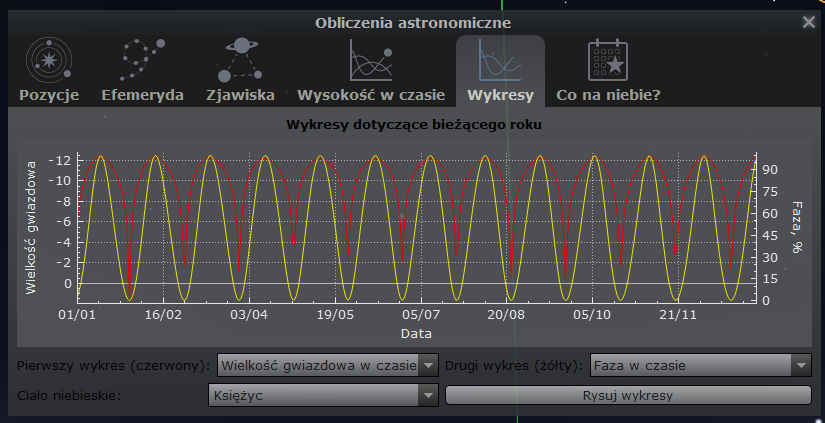Select the Zjawiska ringed planet icon
Viewport: 825px width, 423px height.
pos(240,61)
